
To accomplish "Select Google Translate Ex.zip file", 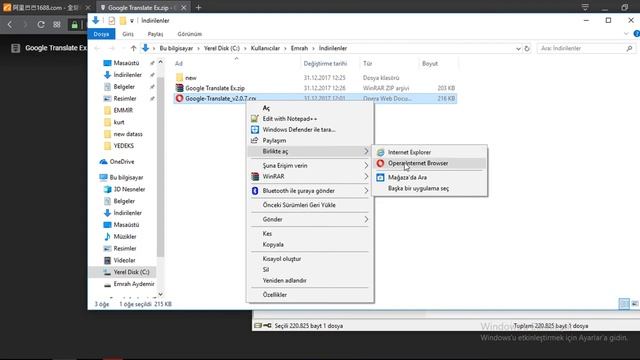I will click(215, 88).
